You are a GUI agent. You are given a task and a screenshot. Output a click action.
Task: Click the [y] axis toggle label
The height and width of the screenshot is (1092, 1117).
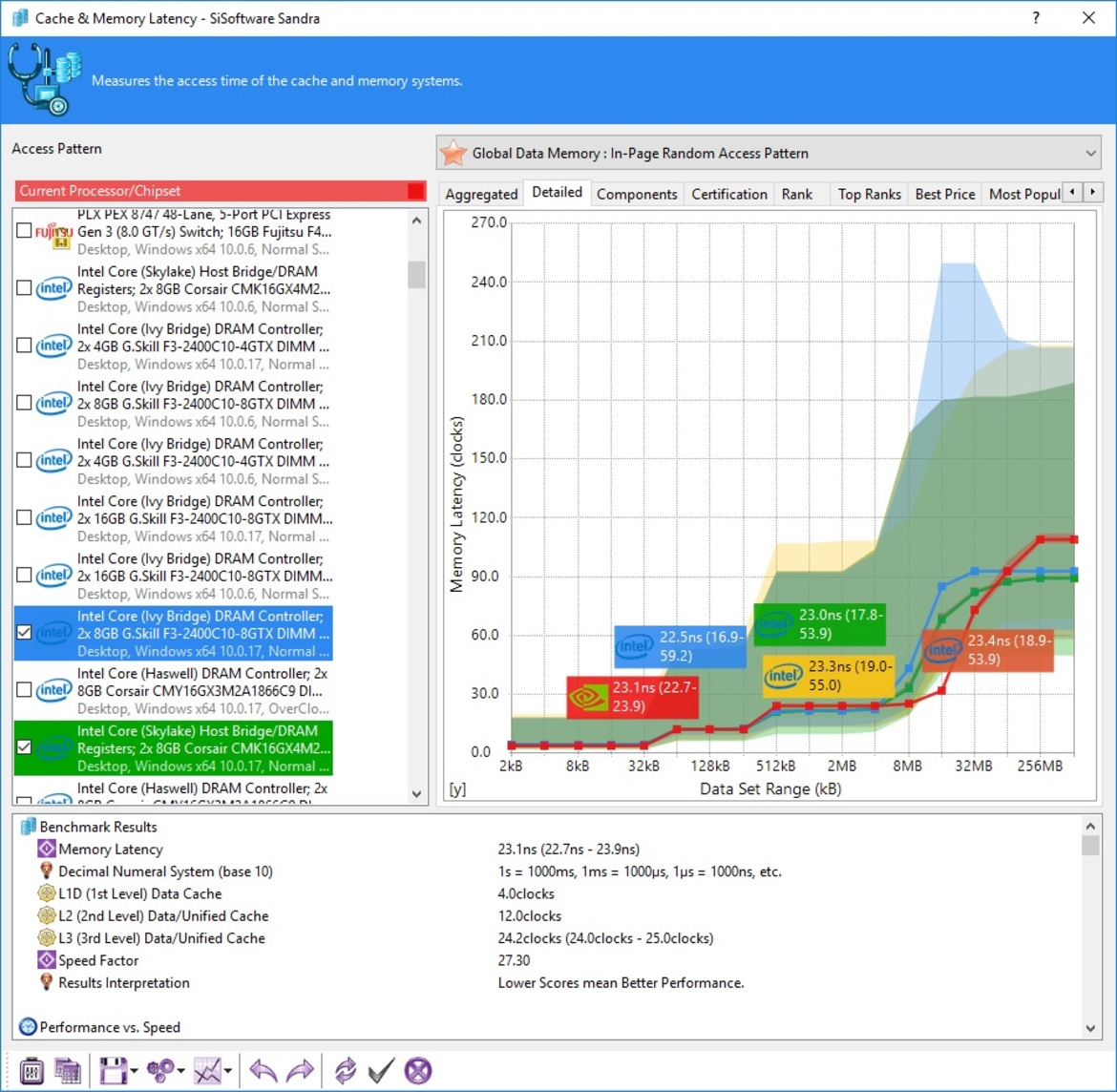(457, 789)
